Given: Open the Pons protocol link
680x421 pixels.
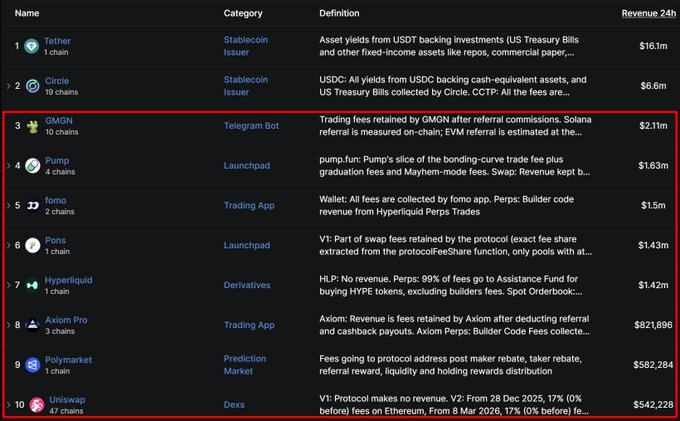Looking at the screenshot, I should click(55, 240).
